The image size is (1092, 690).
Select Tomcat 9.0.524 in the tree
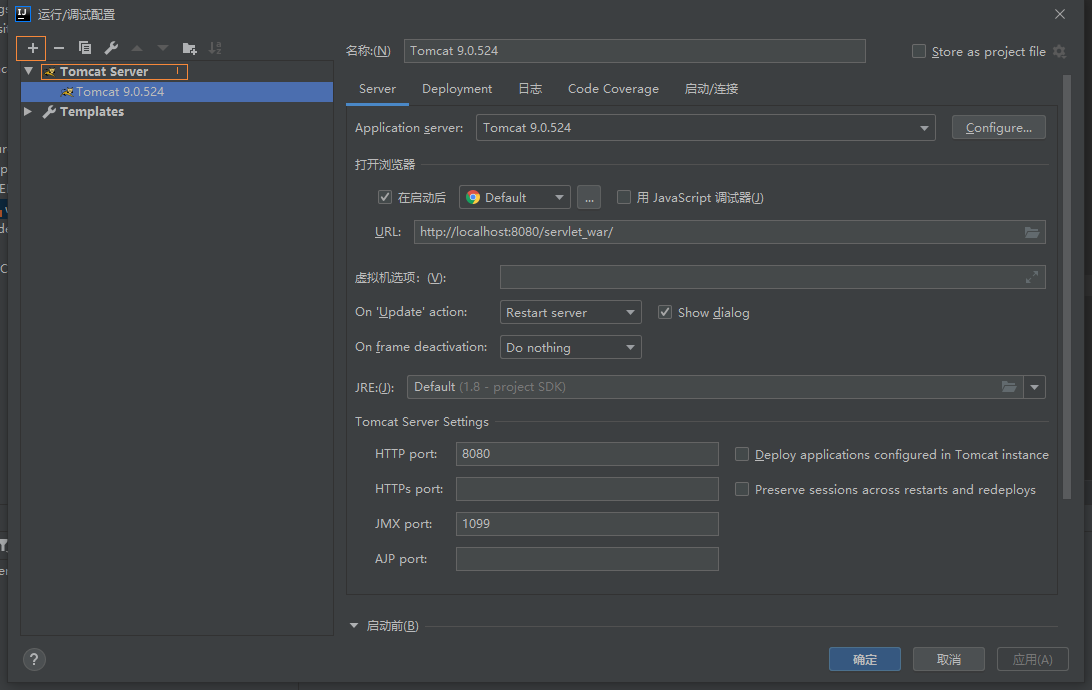click(177, 92)
